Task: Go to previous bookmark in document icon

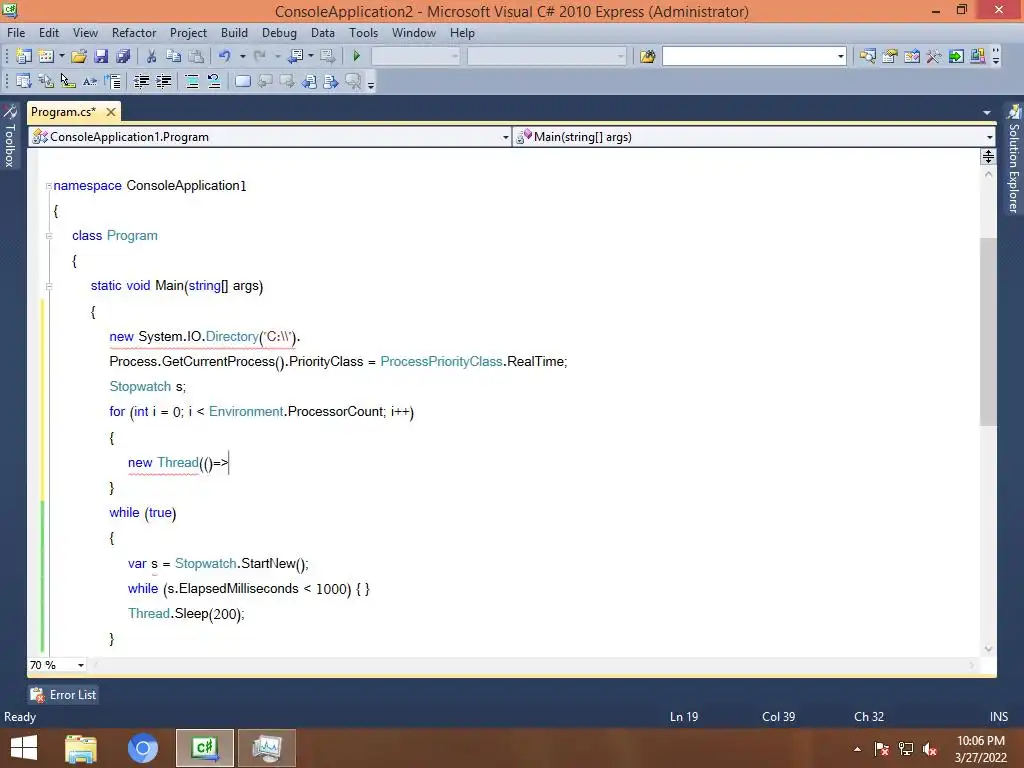Action: (309, 81)
